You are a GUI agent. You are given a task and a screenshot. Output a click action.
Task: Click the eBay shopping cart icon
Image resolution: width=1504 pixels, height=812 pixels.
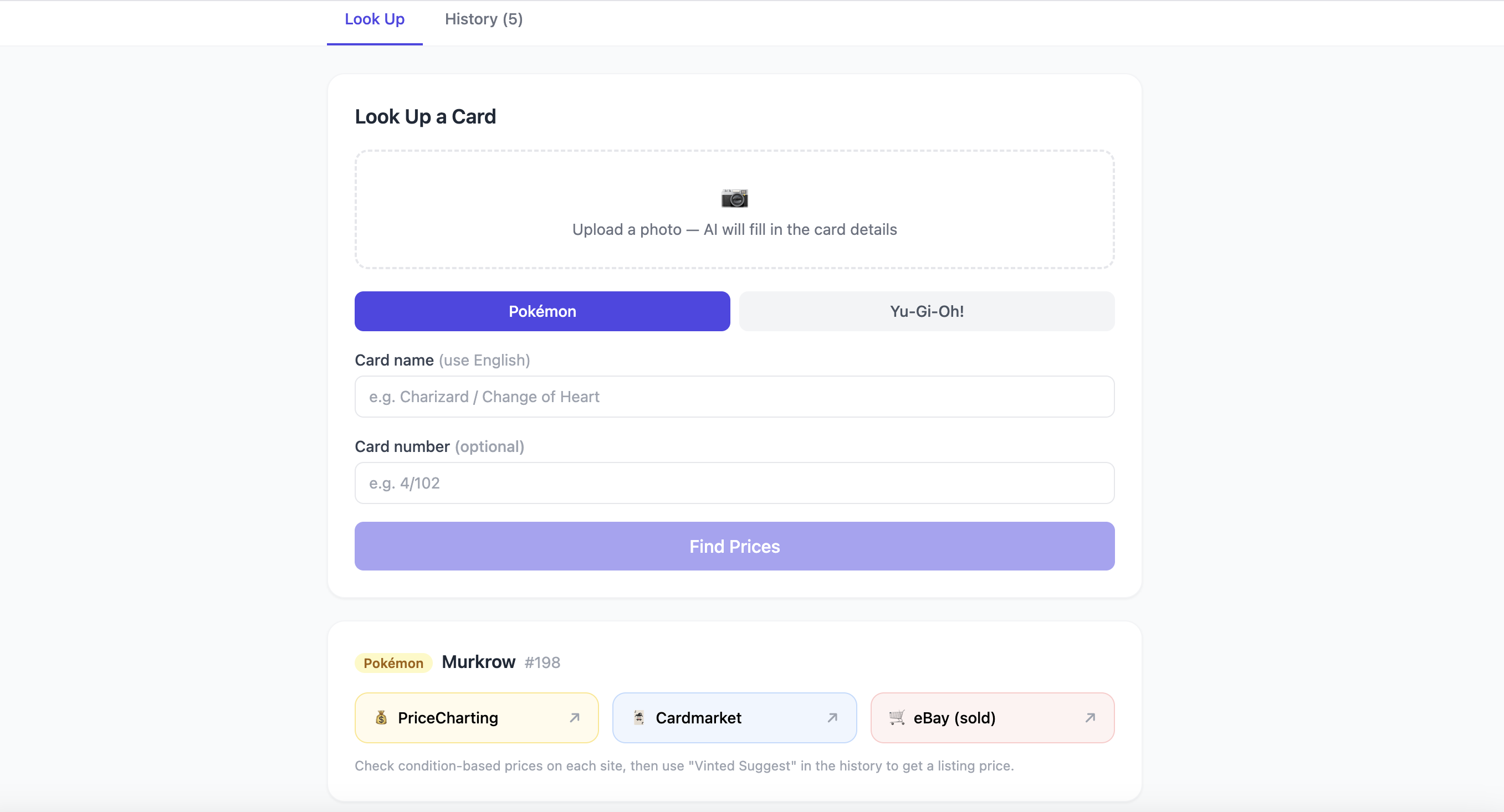(897, 717)
